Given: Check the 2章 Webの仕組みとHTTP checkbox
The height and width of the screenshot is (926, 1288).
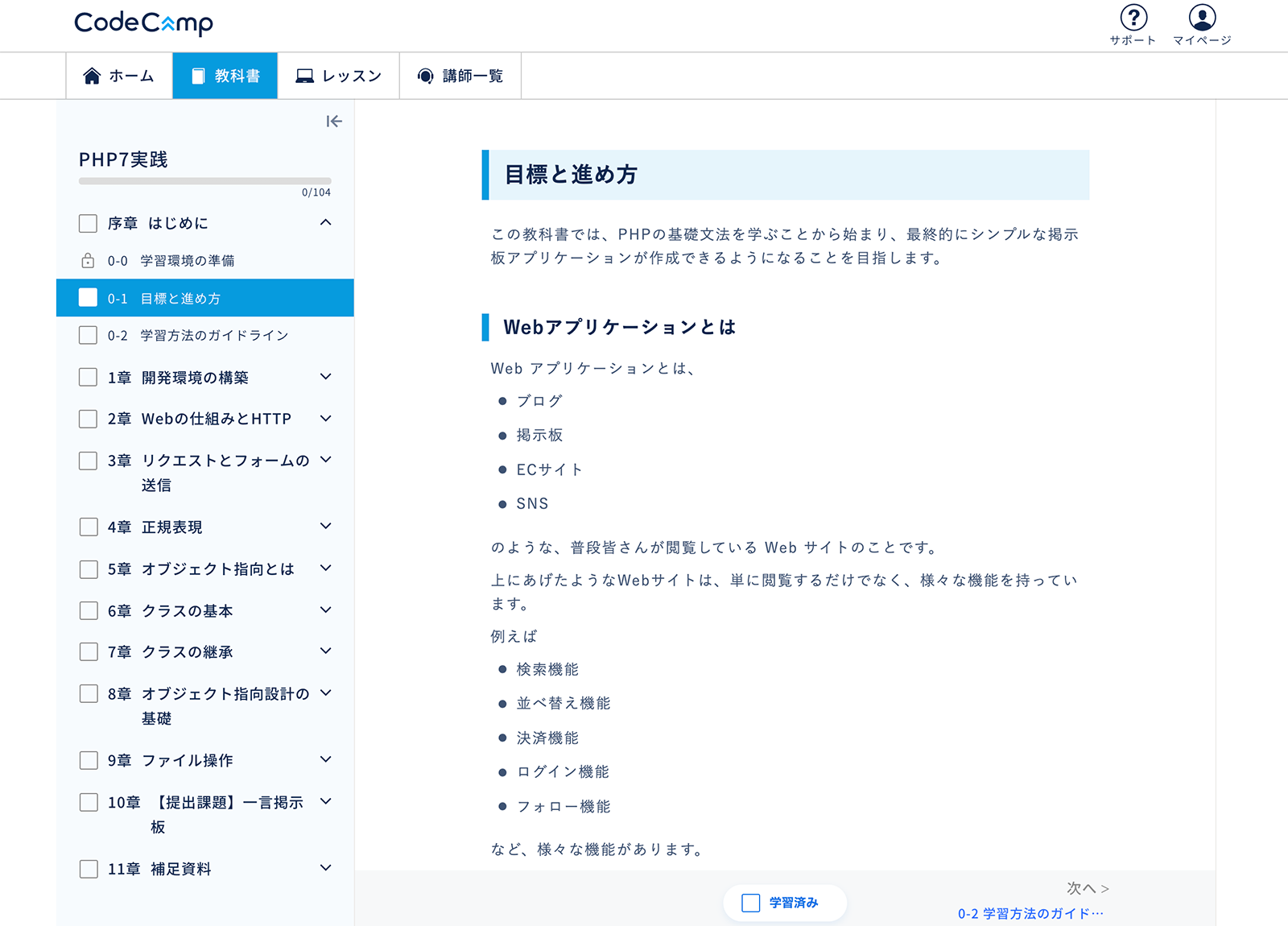Looking at the screenshot, I should tap(89, 419).
